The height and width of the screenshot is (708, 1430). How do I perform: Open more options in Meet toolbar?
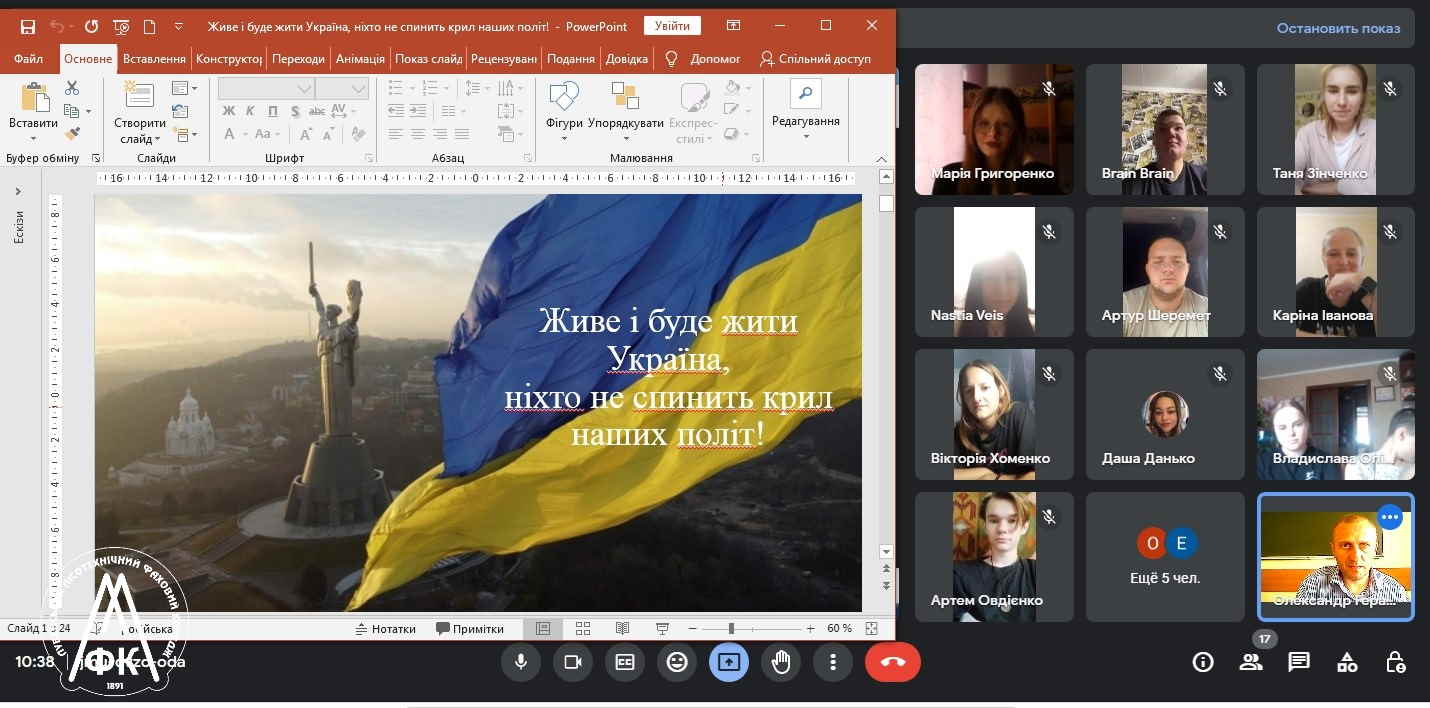pyautogui.click(x=833, y=662)
